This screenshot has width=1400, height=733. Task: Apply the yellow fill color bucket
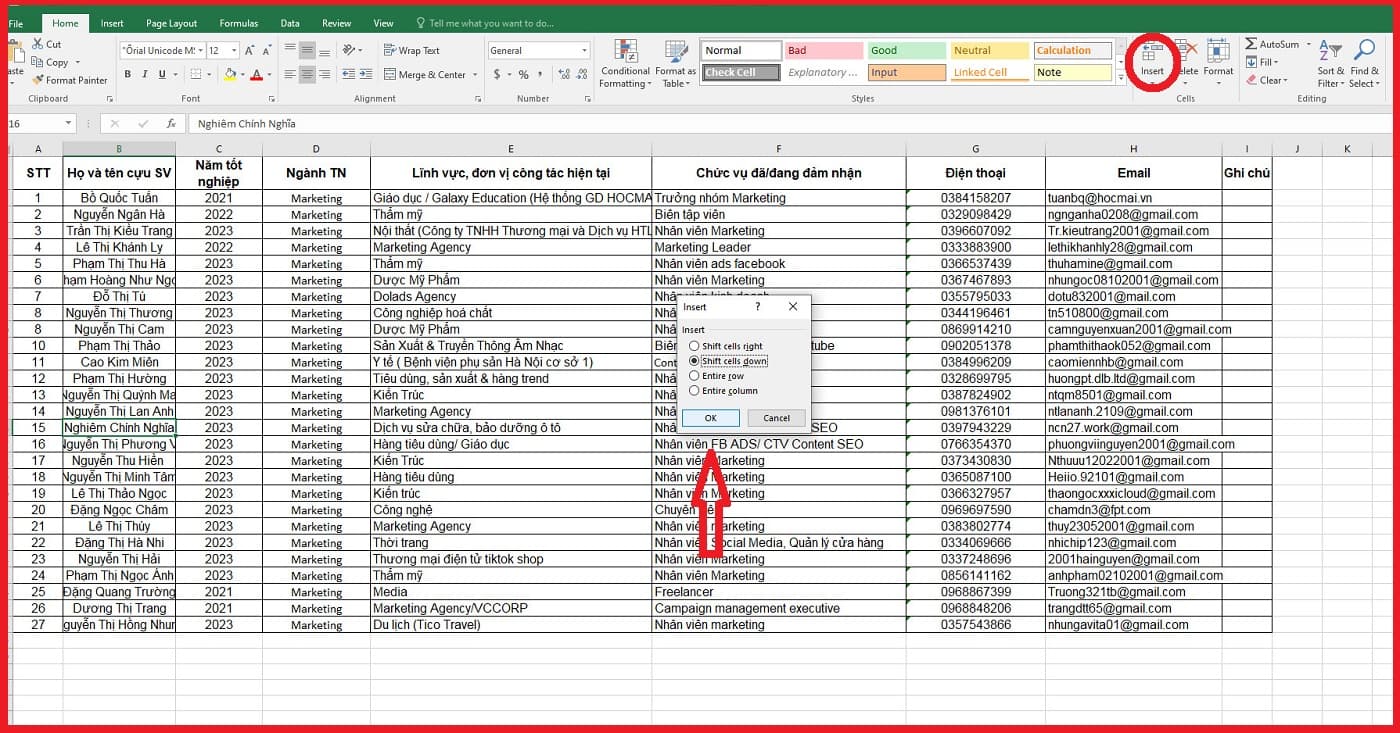click(230, 75)
